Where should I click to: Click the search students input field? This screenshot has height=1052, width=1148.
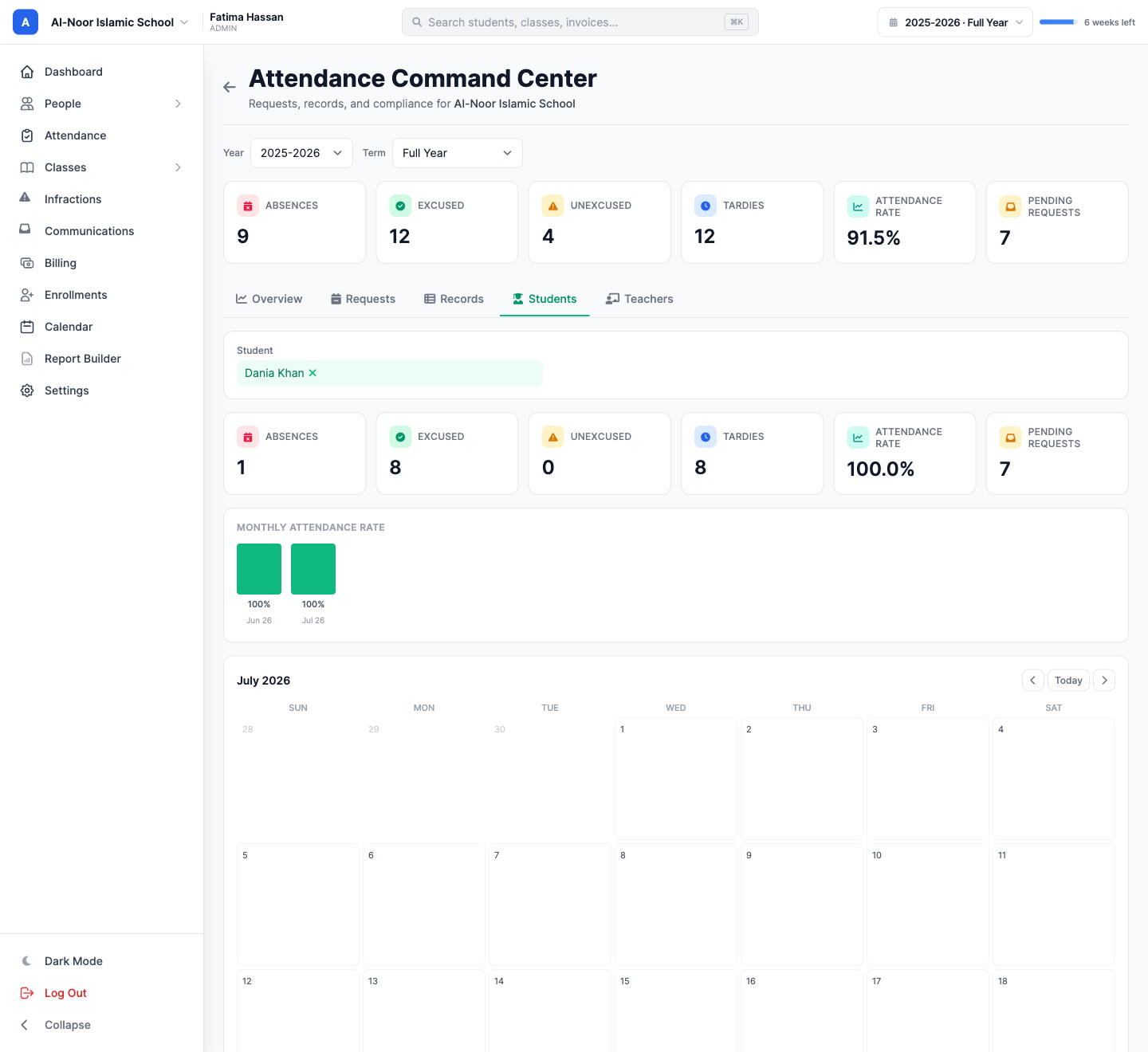pos(580,22)
